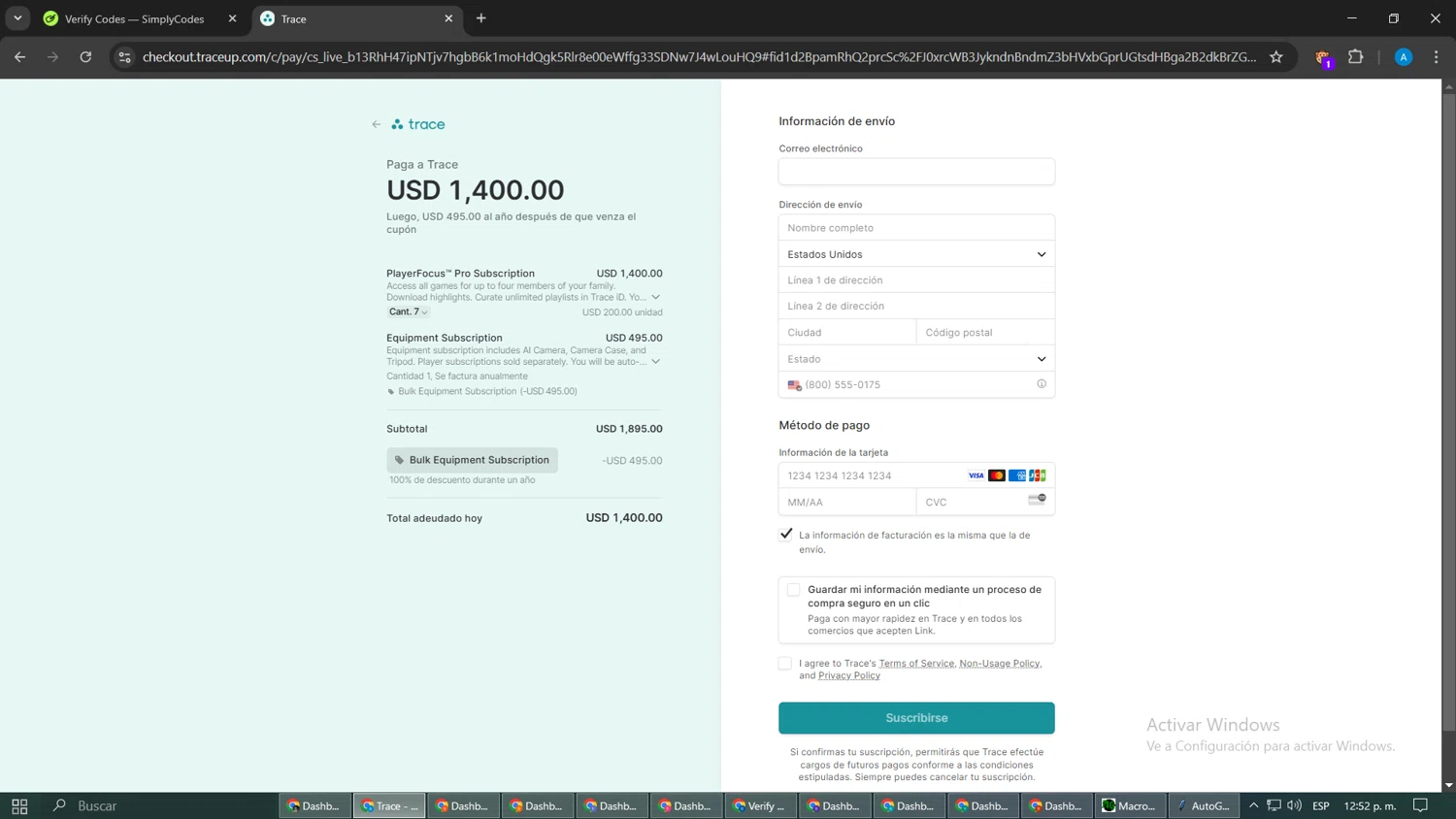Click the Trace back arrow on checkout

coord(377,124)
